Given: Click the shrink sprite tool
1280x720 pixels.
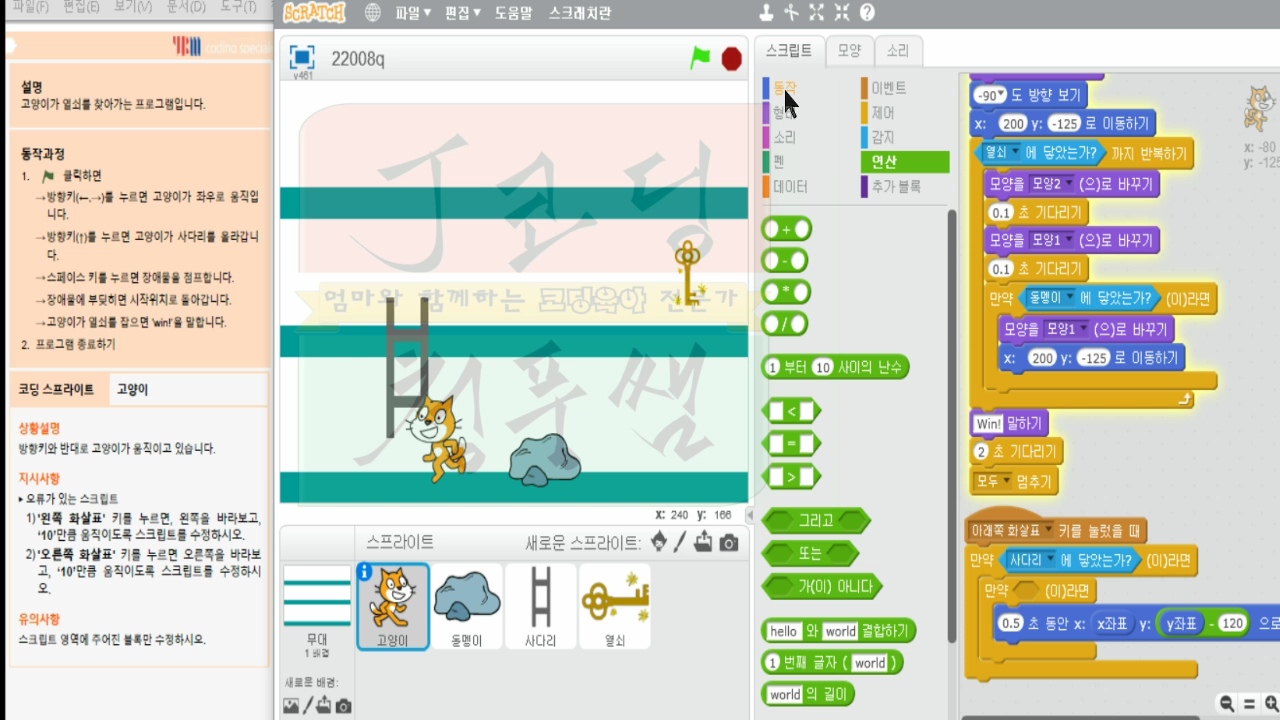Looking at the screenshot, I should pos(841,12).
